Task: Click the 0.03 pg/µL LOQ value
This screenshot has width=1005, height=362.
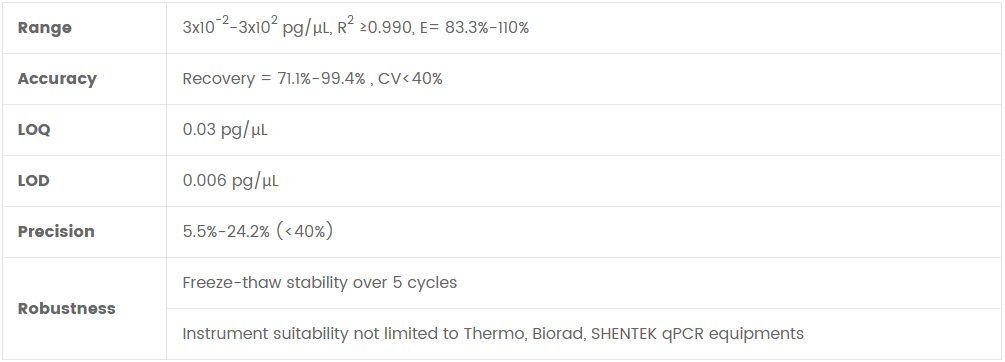Action: click(225, 130)
